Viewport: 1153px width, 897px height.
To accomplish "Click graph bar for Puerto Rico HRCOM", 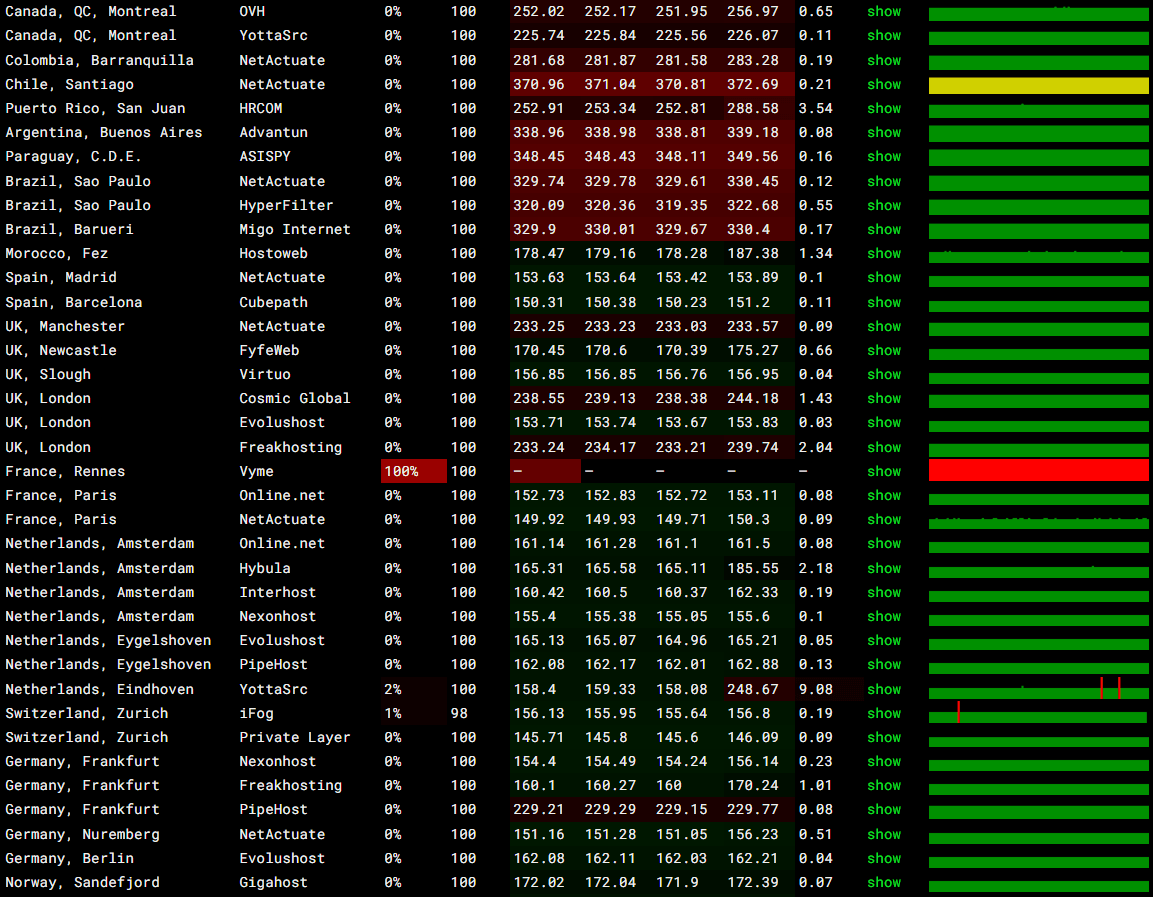I will (1038, 112).
